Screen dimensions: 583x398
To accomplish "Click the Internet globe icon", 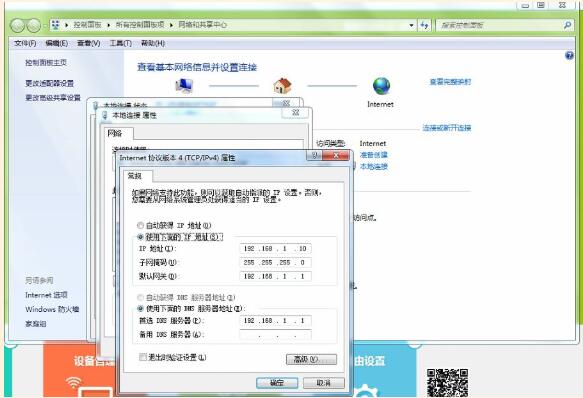I will (x=381, y=86).
